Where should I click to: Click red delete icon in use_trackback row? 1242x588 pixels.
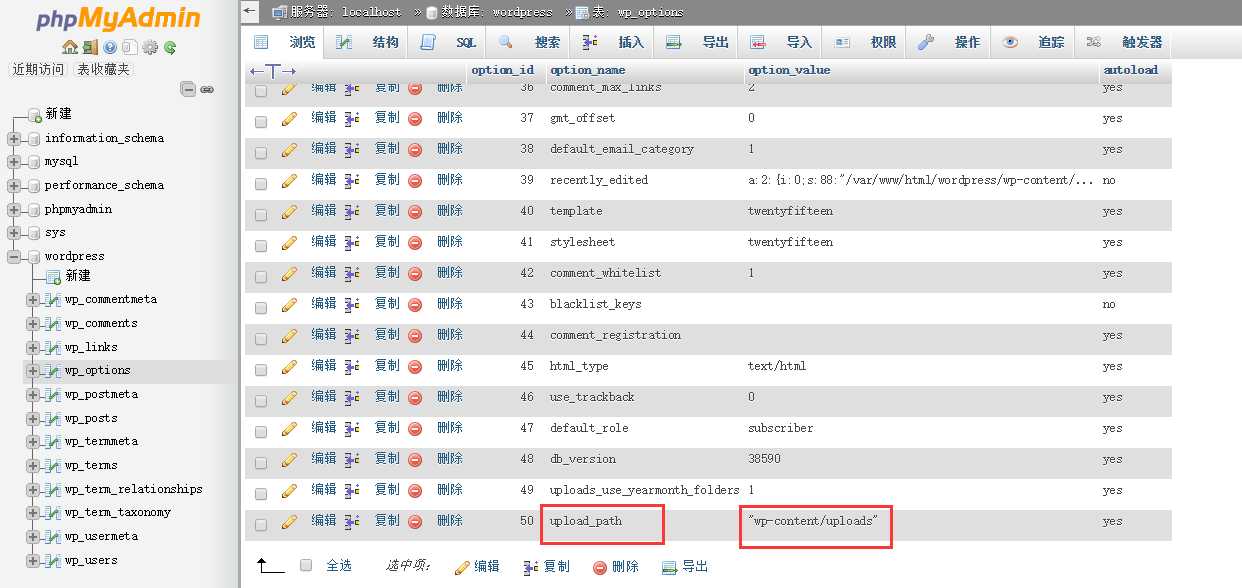(415, 397)
